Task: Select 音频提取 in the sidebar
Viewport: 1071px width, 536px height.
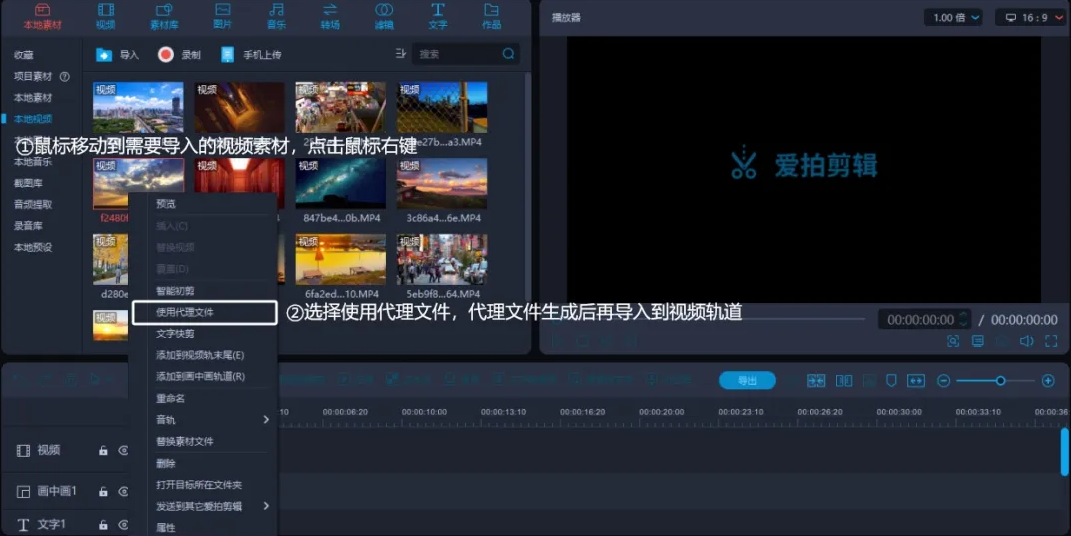Action: [33, 204]
